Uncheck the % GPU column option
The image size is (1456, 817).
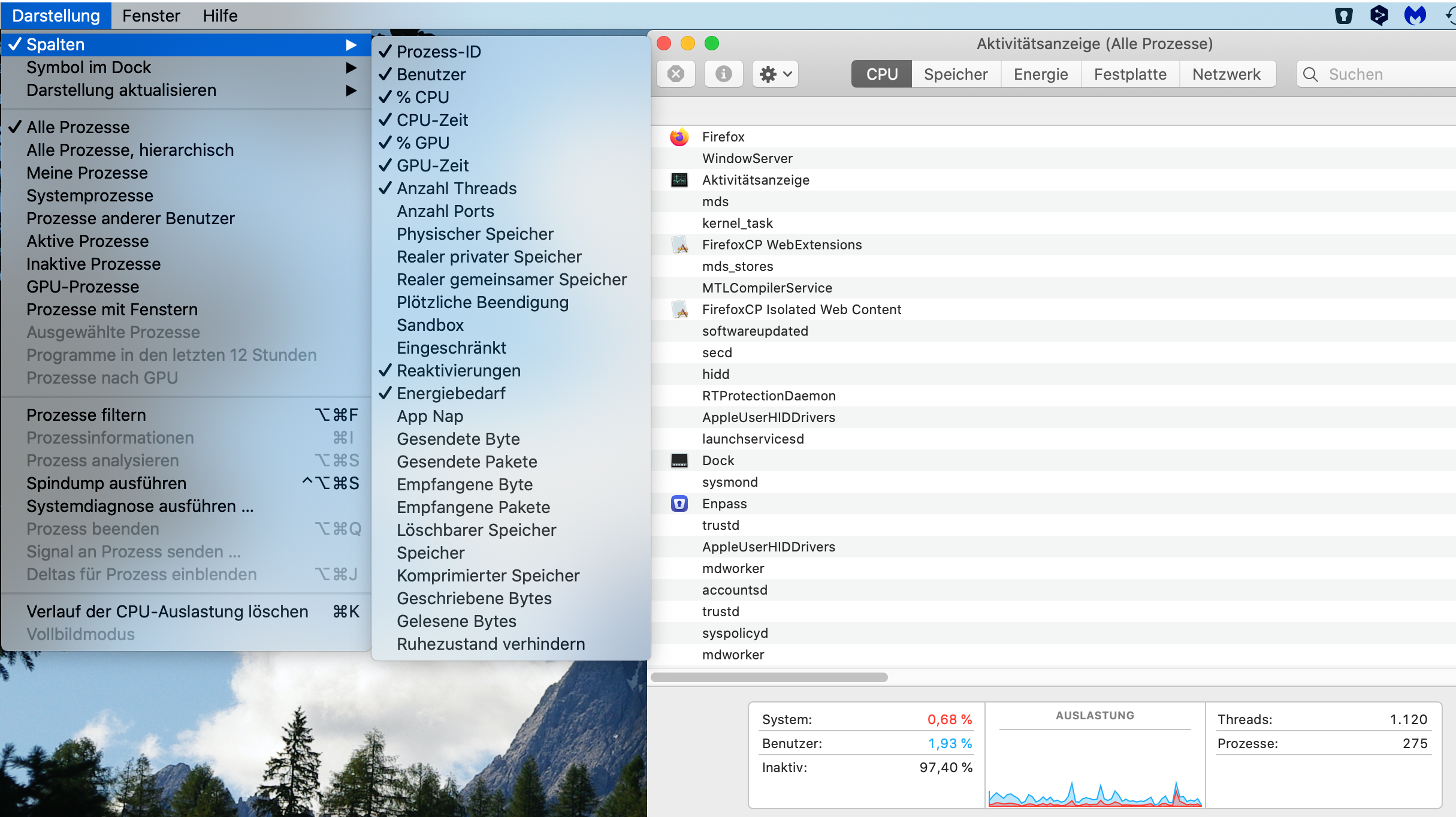(x=423, y=143)
